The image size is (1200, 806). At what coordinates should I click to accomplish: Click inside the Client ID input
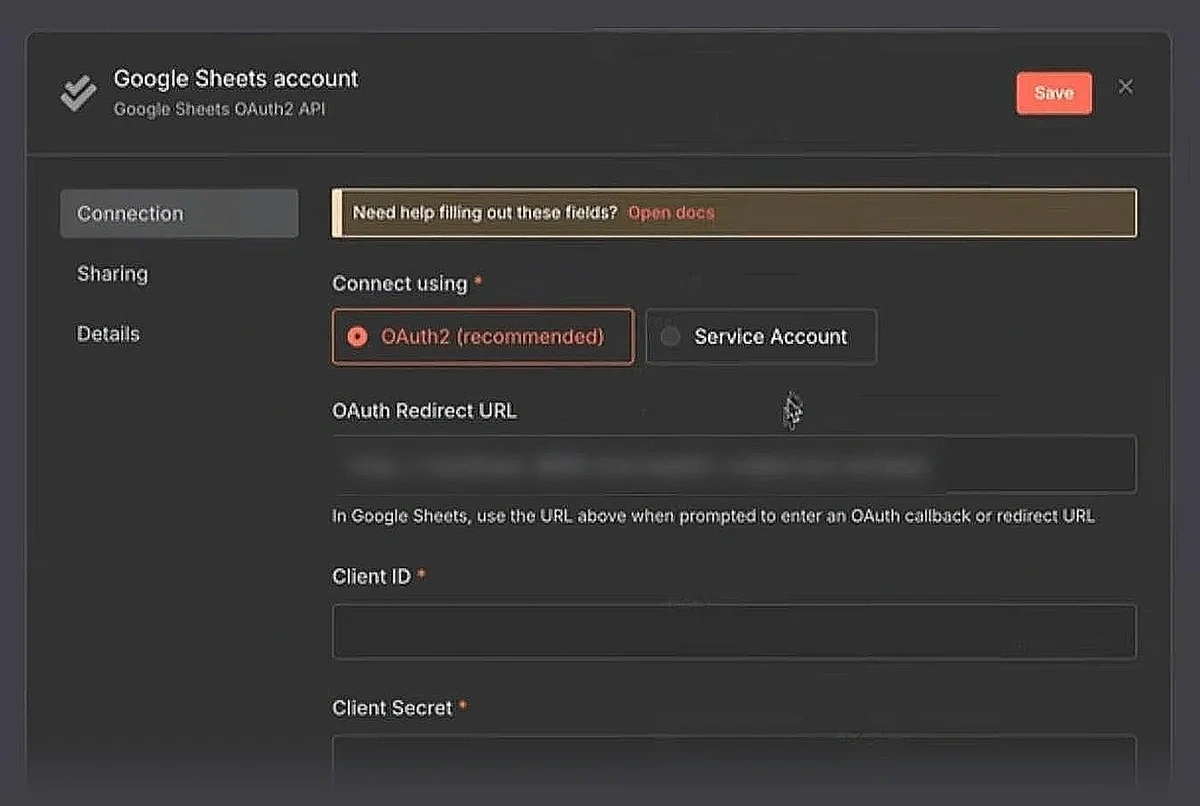(735, 630)
